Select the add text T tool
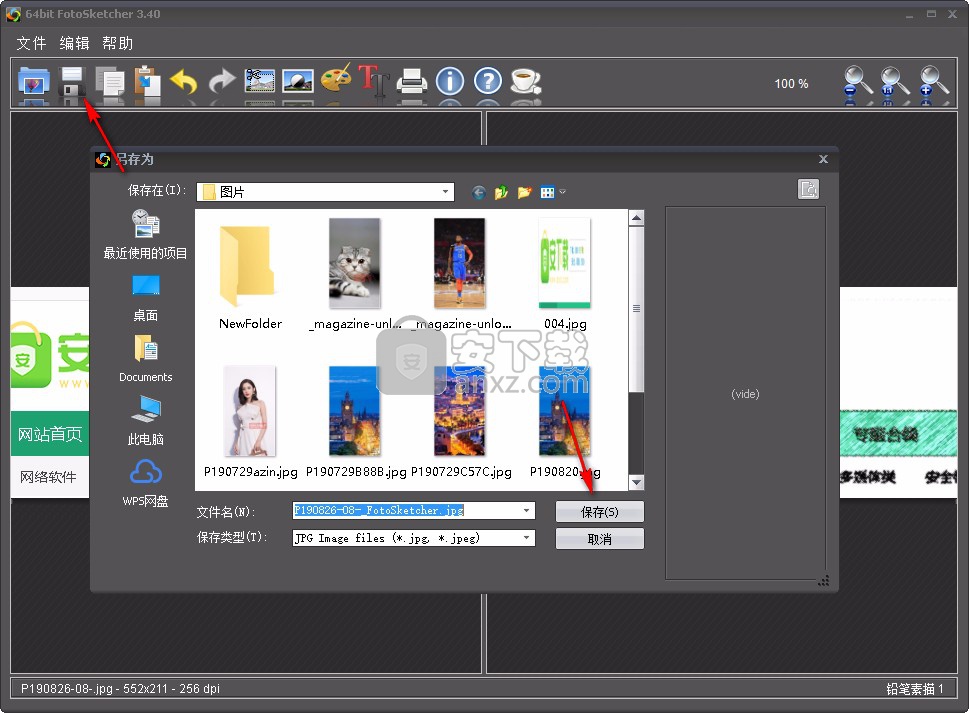The width and height of the screenshot is (969, 713). click(373, 81)
